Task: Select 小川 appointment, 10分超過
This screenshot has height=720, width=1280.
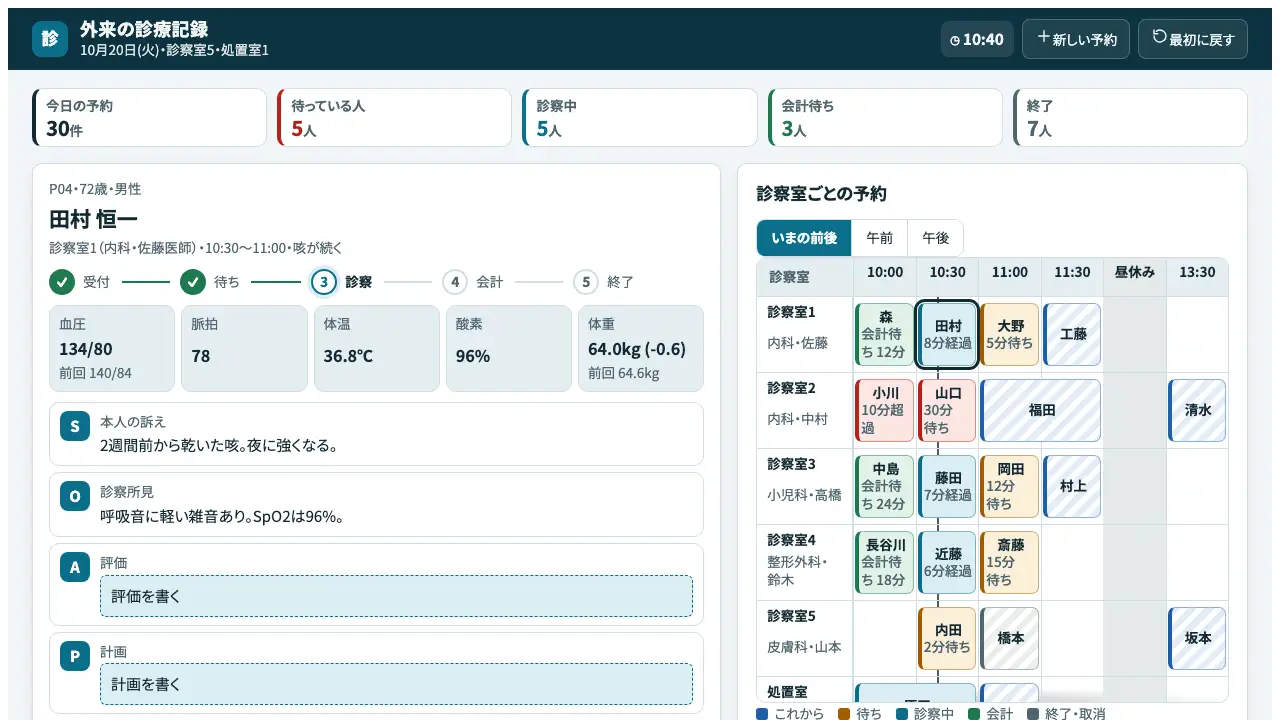Action: [x=885, y=411]
